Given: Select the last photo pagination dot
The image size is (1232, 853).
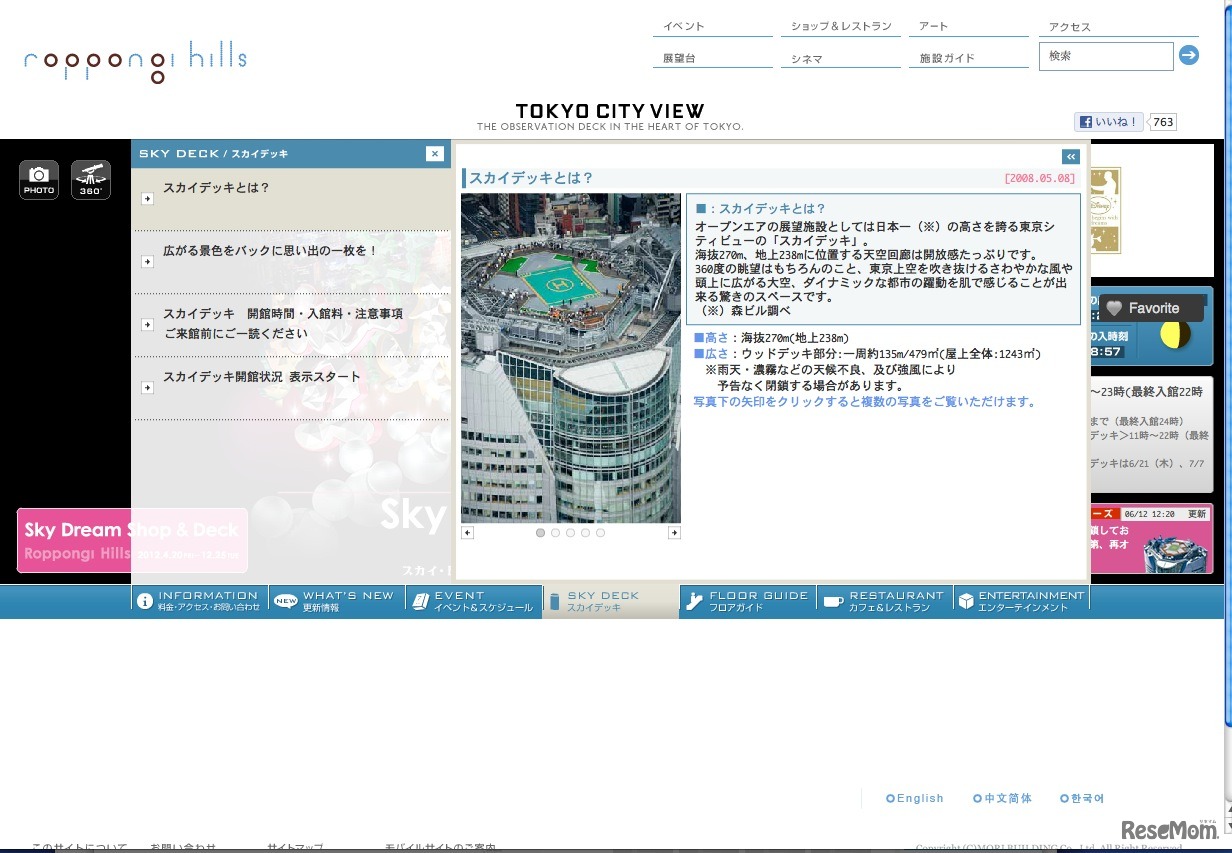Looking at the screenshot, I should coord(600,533).
